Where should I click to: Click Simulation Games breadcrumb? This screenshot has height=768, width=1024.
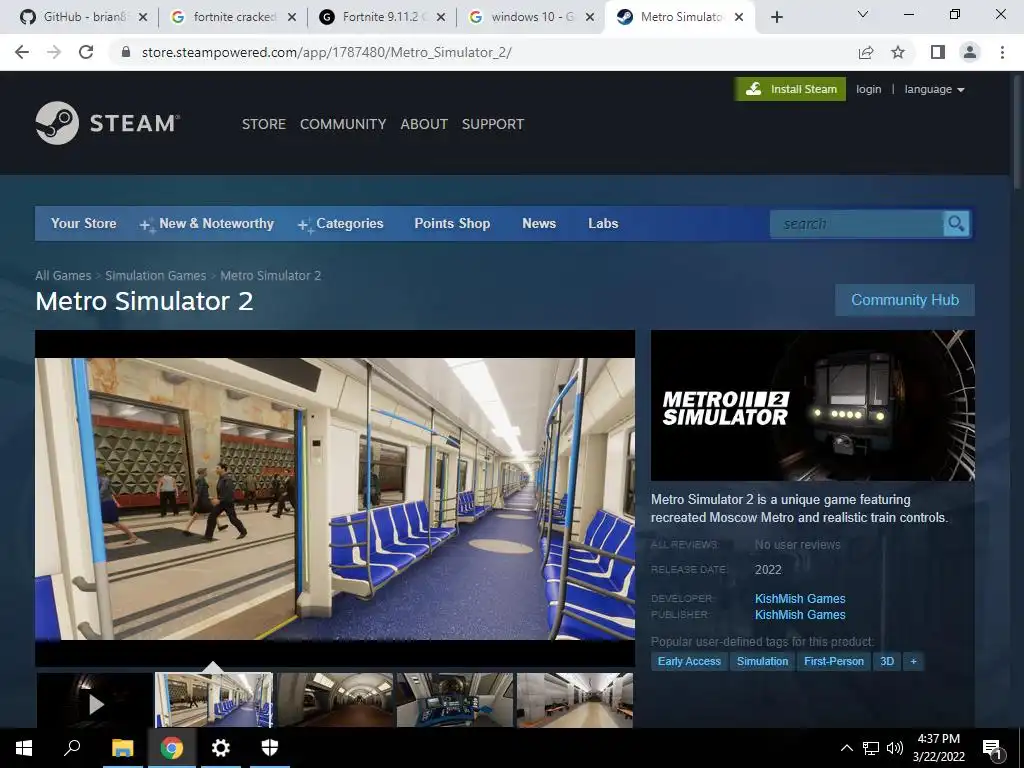[x=155, y=276]
